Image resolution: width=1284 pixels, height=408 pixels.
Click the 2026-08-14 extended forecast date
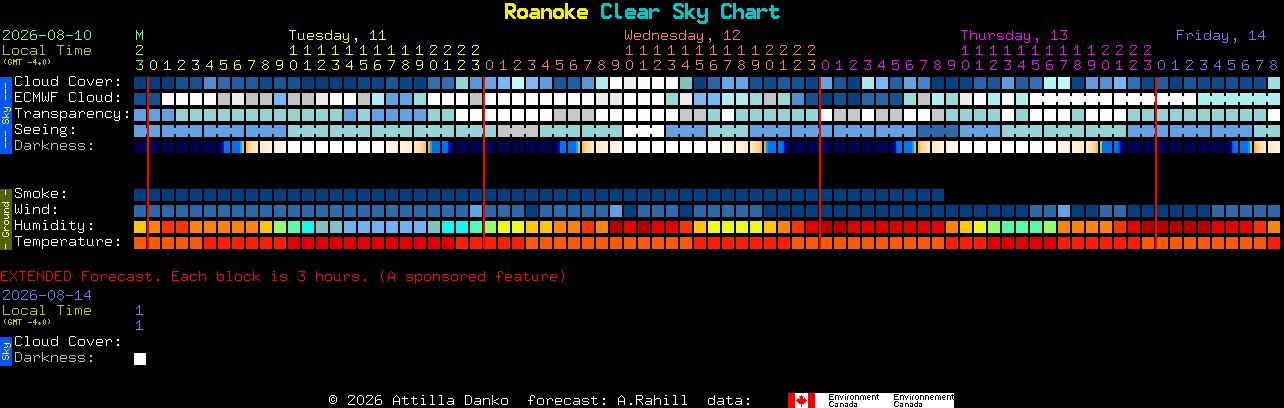click(47, 295)
